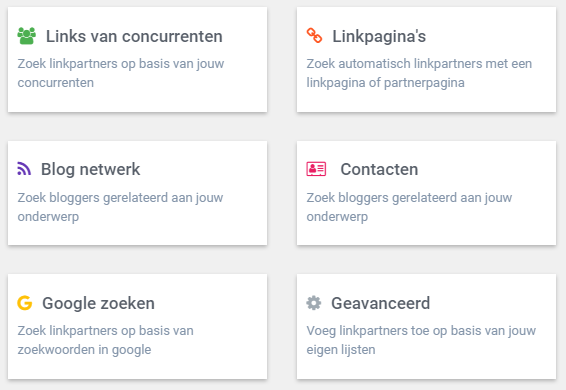Select the Contacten heading
Viewport: 566px width, 390px height.
pyautogui.click(x=379, y=169)
